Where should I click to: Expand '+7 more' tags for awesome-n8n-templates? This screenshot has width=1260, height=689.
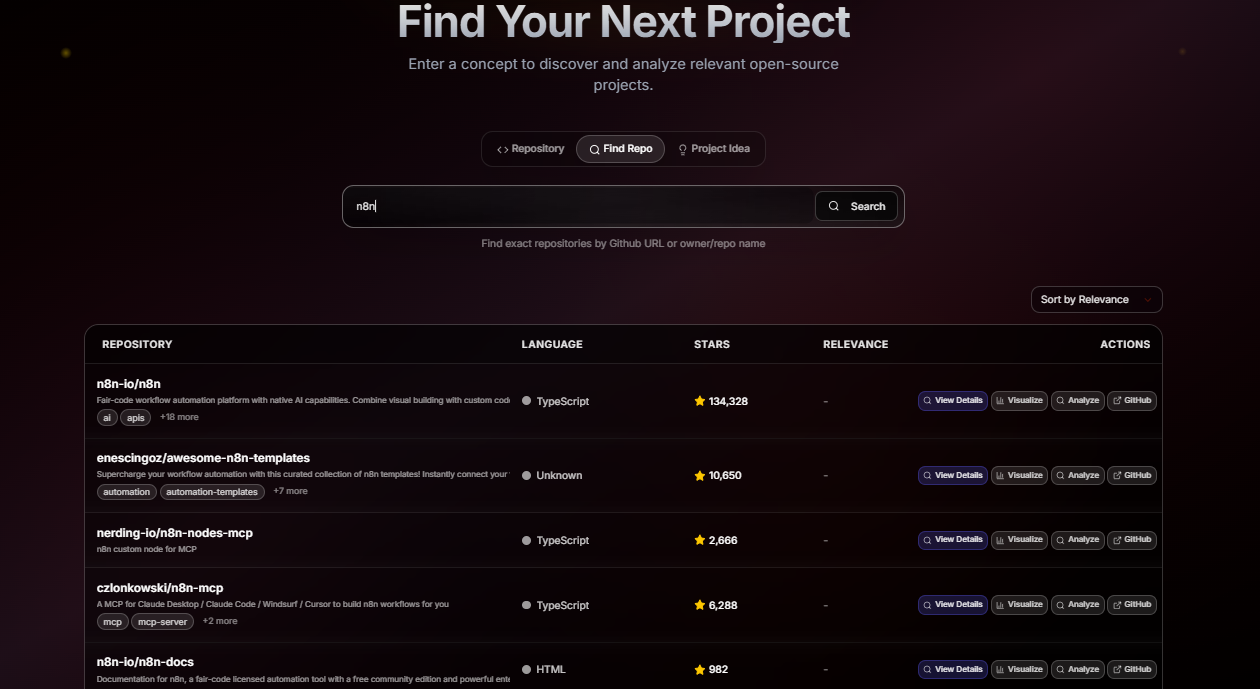[290, 492]
